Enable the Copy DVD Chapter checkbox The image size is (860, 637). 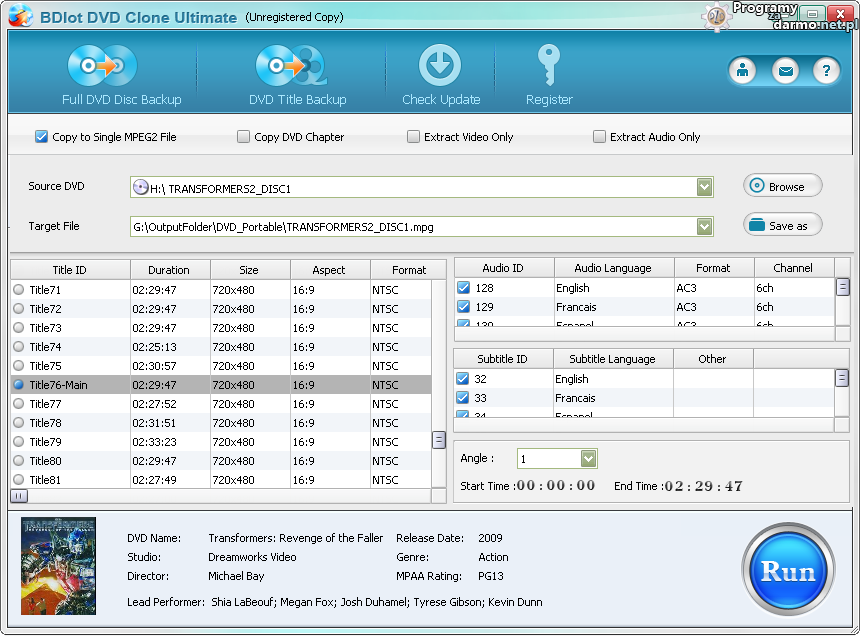[244, 137]
